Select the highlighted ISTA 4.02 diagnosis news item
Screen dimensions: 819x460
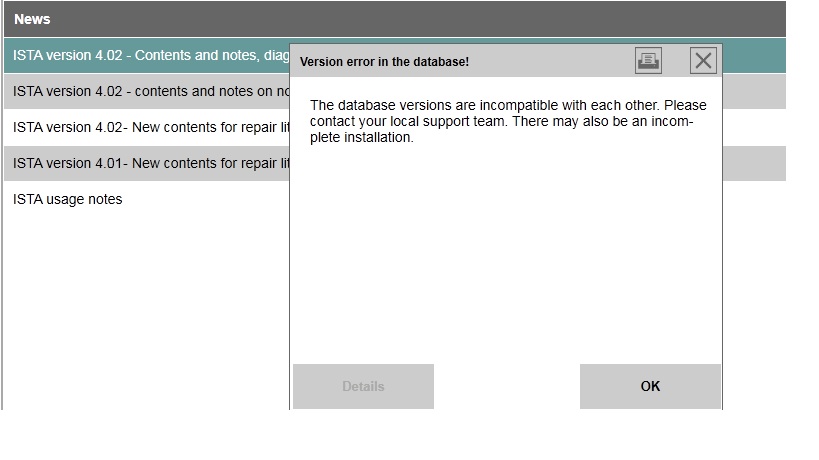(150, 56)
